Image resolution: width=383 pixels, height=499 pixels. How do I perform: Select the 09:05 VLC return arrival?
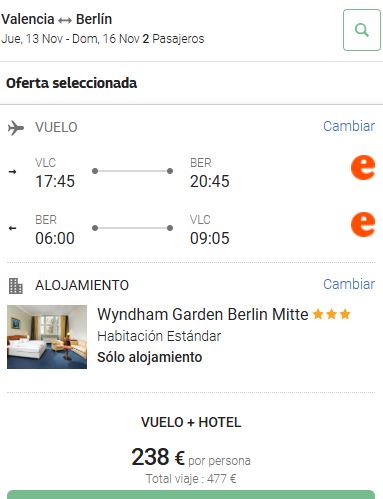click(x=210, y=238)
